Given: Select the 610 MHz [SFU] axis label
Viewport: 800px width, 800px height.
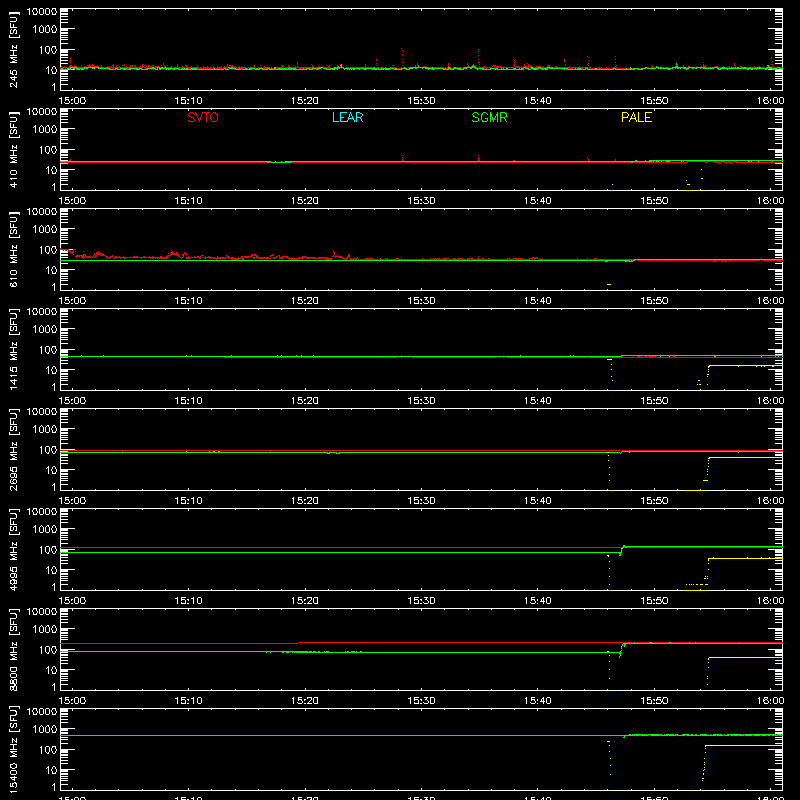Looking at the screenshot, I should 14,251.
